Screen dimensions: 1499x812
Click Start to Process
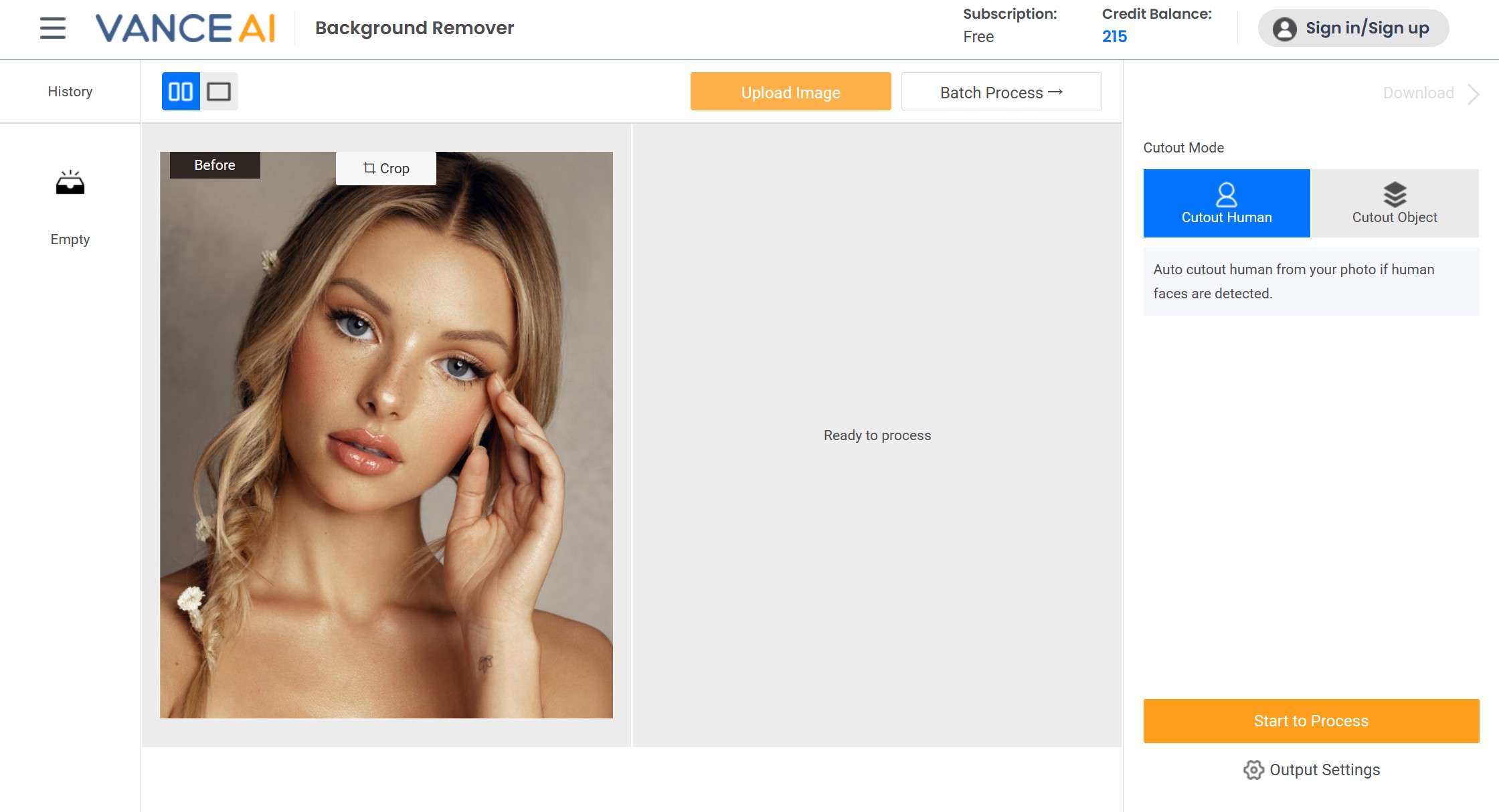[x=1311, y=720]
